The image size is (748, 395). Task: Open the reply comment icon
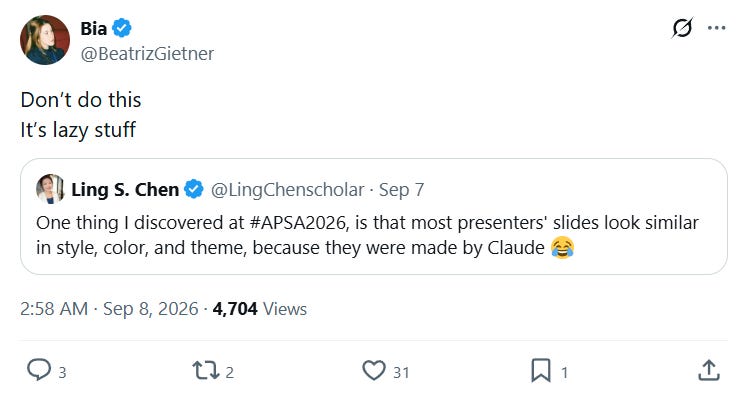tap(39, 370)
